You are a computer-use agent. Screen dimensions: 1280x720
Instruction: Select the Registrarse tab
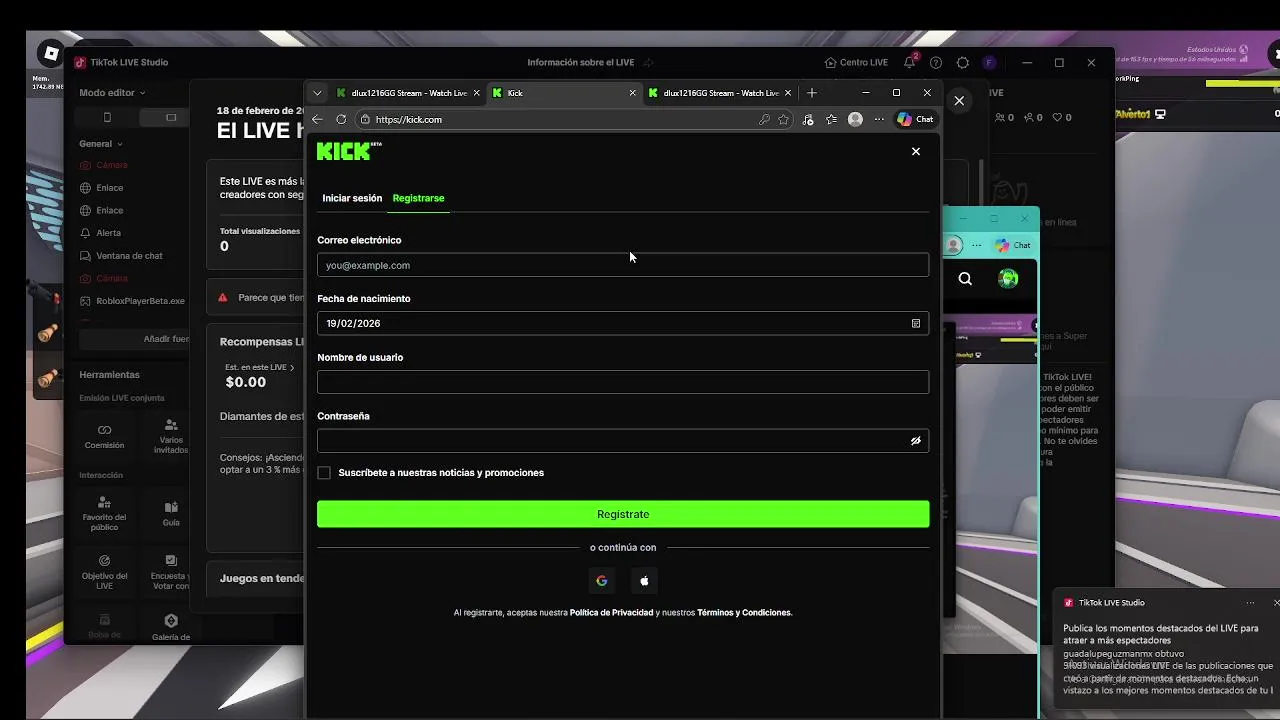click(418, 198)
